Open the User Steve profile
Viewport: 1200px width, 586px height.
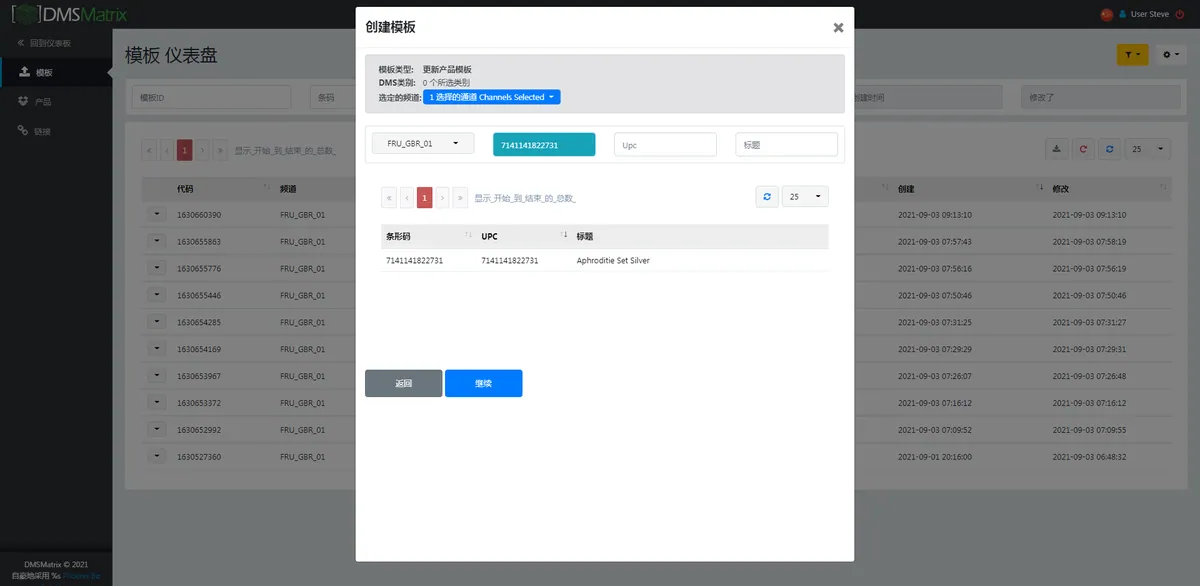[1143, 14]
